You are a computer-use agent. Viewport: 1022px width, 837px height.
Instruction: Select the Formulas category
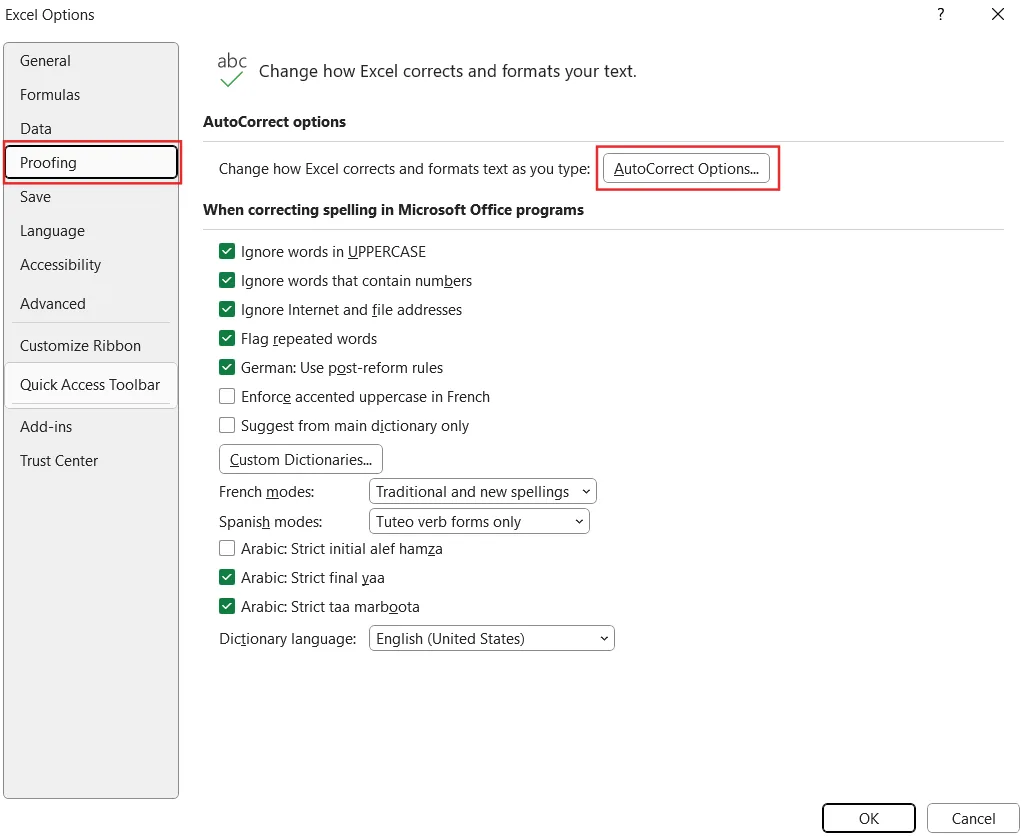(x=91, y=95)
